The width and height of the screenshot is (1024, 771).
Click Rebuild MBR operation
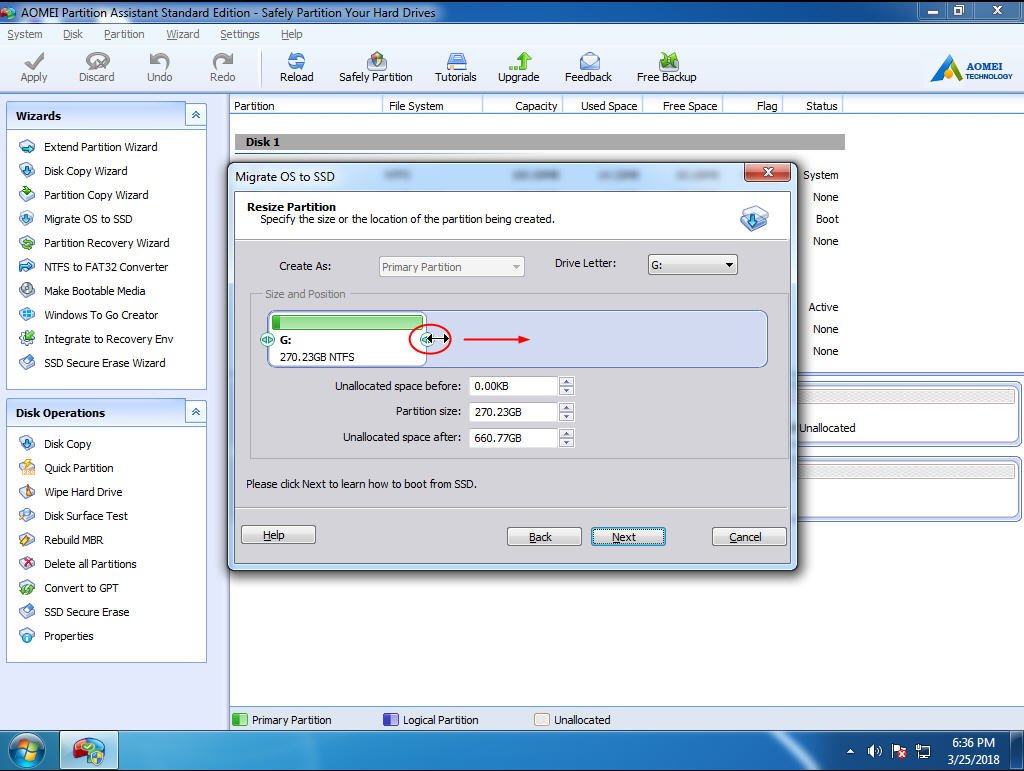point(73,540)
